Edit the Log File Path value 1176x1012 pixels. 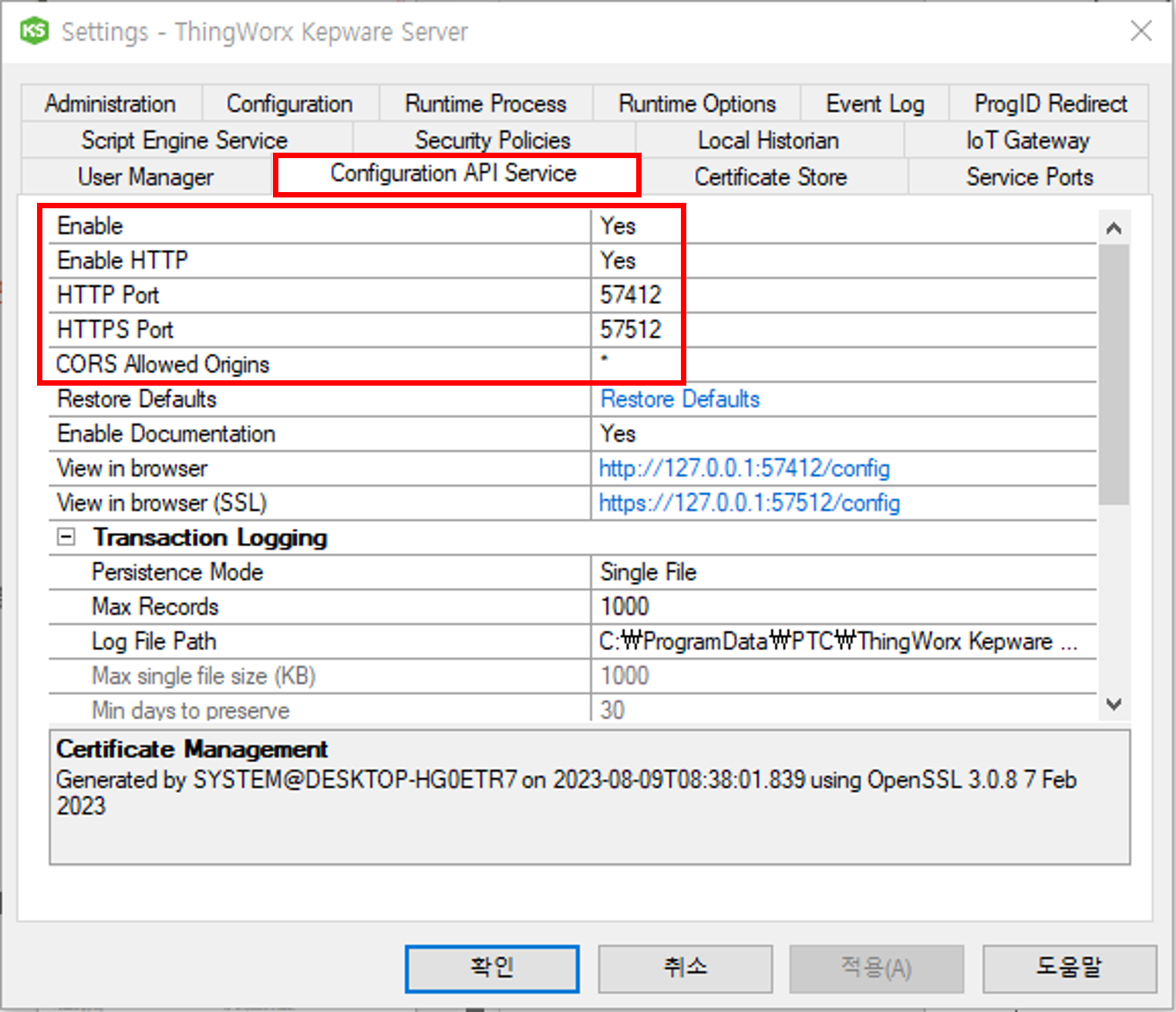(844, 642)
